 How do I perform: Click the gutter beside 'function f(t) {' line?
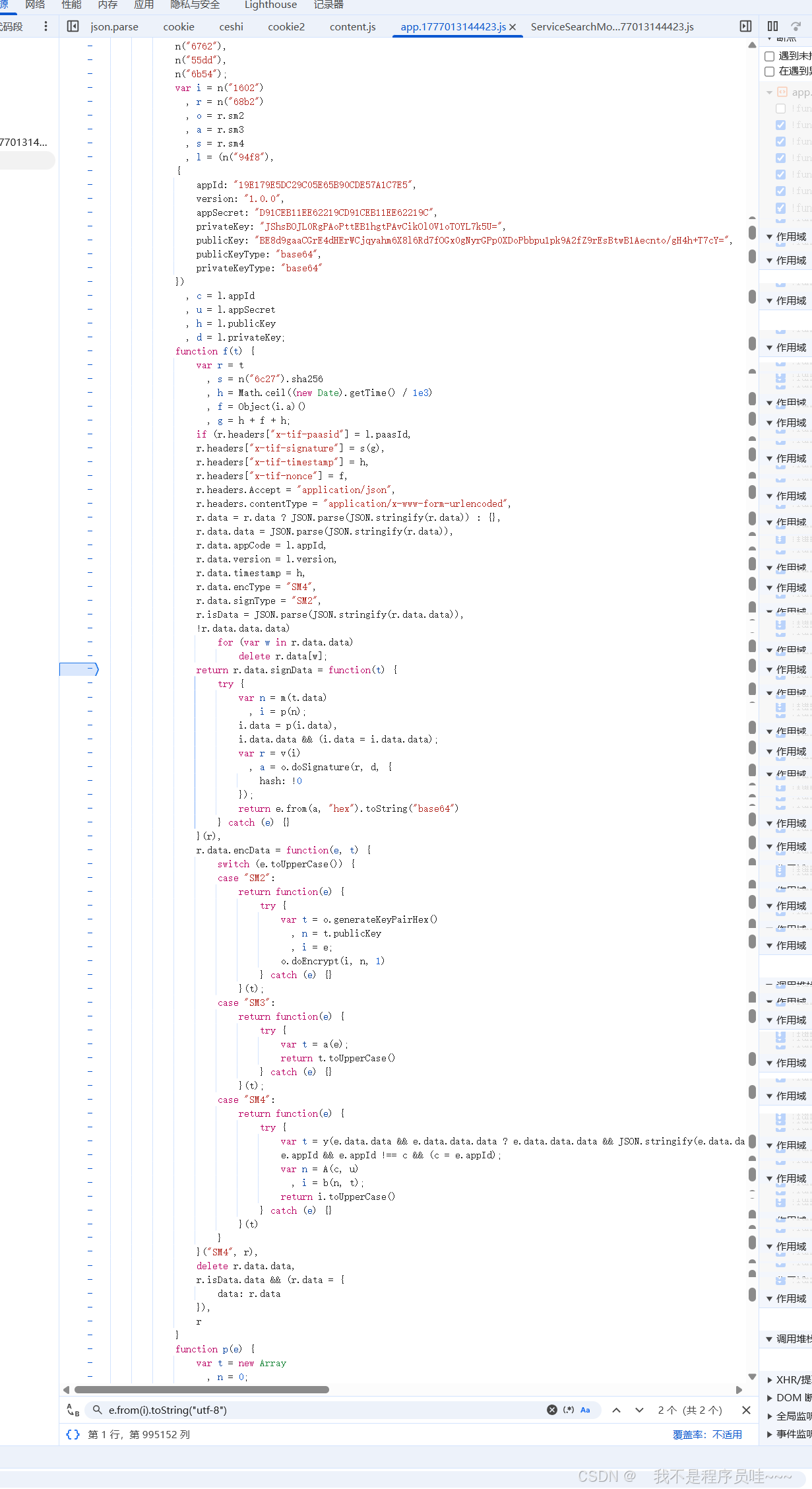pos(90,351)
